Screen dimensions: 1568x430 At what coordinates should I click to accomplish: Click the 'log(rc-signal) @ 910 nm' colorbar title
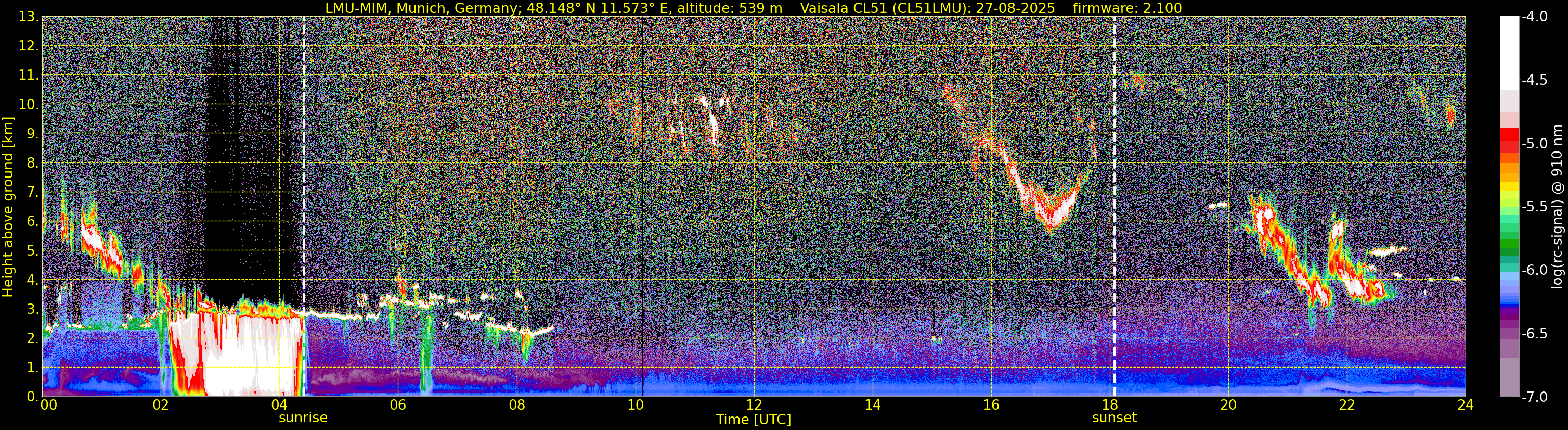tap(1558, 207)
